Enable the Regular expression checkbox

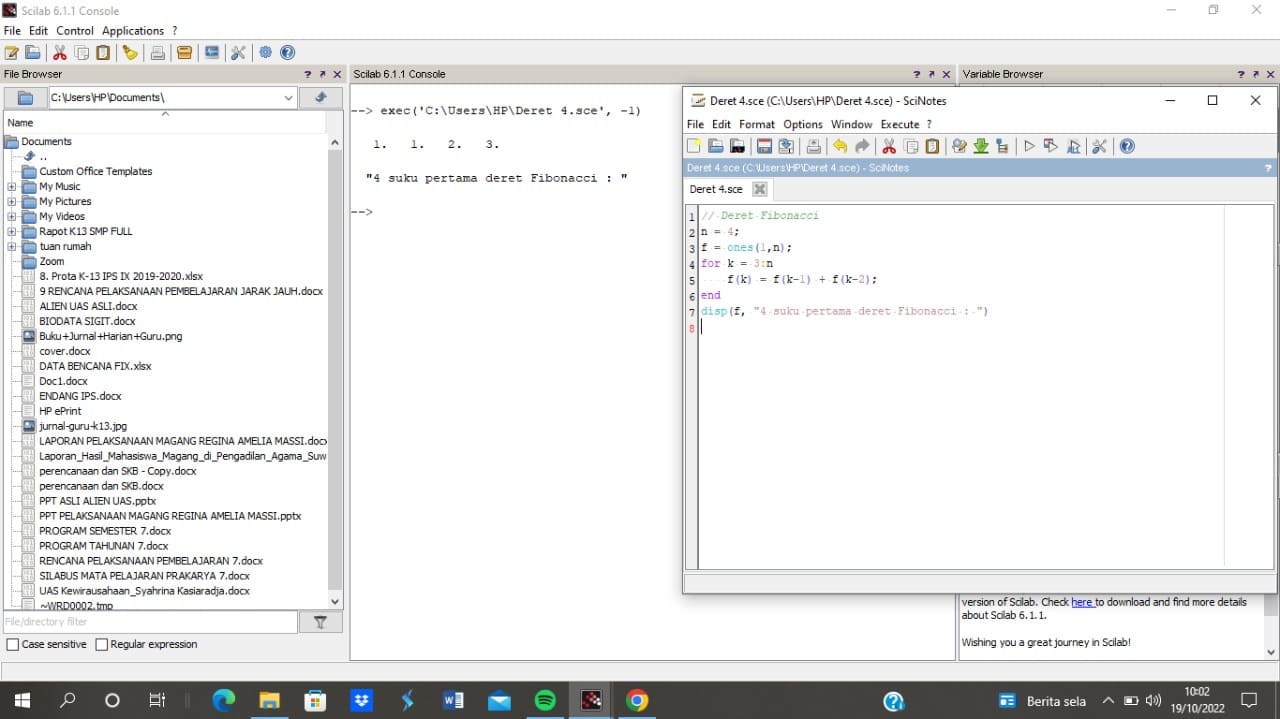(101, 645)
